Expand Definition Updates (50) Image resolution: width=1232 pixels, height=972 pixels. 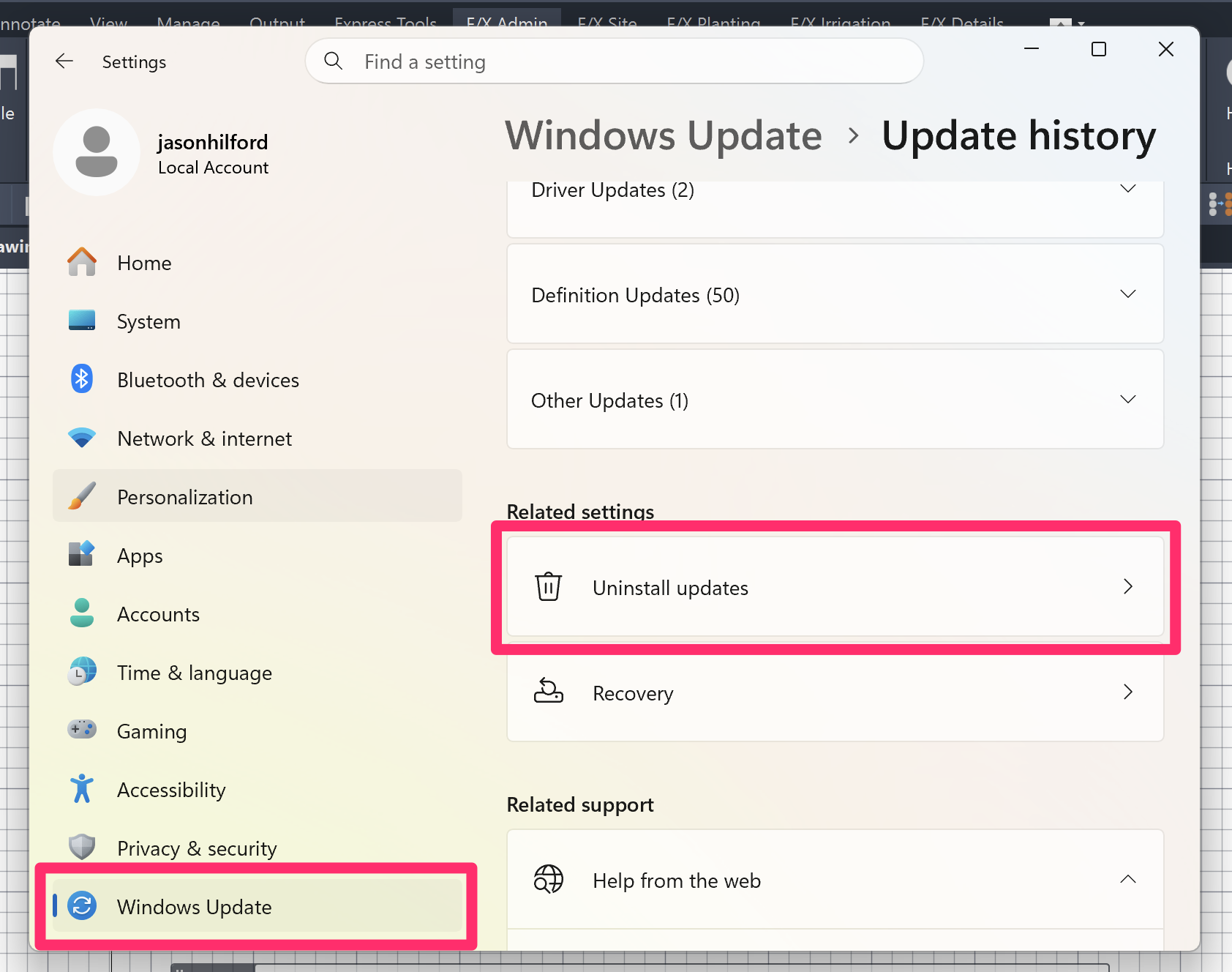coord(1127,294)
